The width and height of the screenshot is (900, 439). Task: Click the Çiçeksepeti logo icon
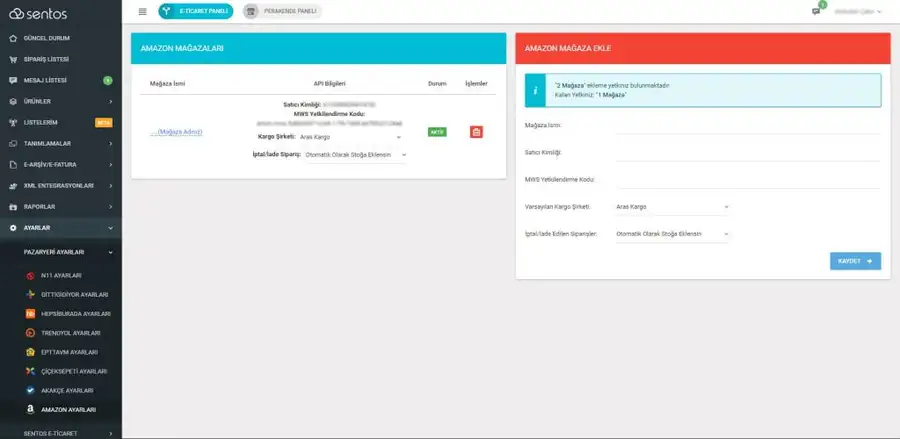pos(30,371)
